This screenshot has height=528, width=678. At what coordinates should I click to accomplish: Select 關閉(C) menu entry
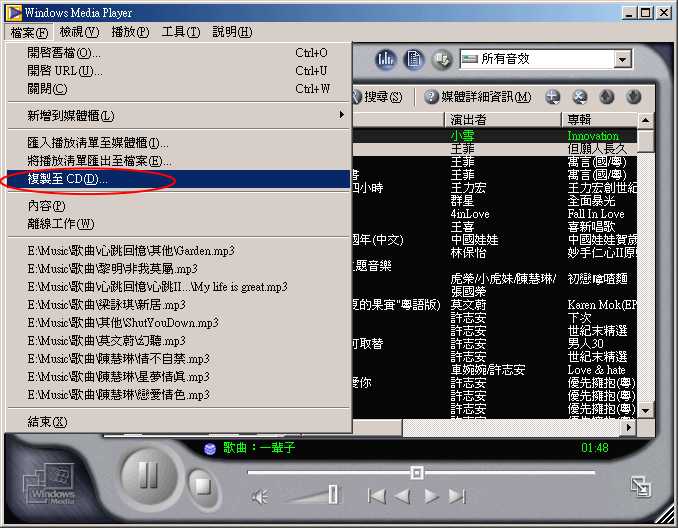[179, 89]
